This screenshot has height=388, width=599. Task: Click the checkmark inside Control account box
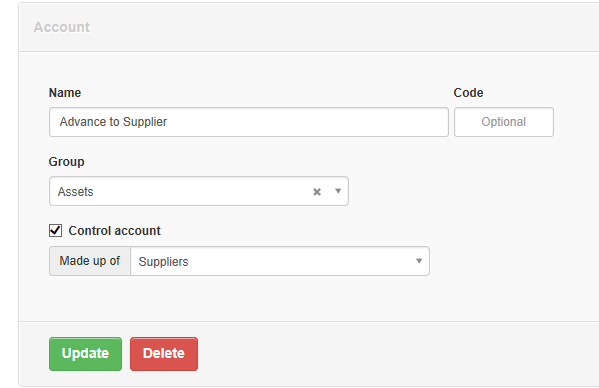pyautogui.click(x=55, y=230)
